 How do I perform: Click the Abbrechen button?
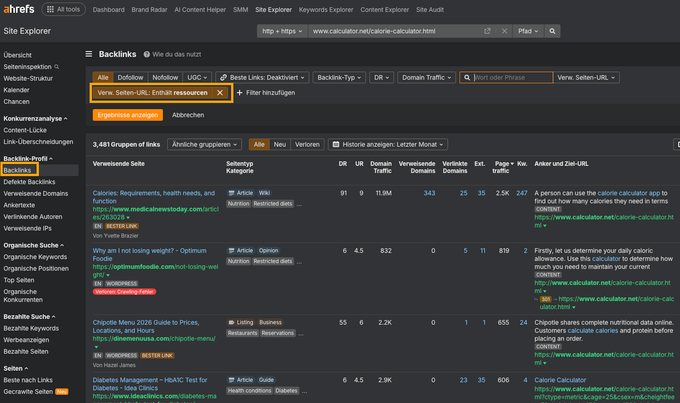pos(188,115)
